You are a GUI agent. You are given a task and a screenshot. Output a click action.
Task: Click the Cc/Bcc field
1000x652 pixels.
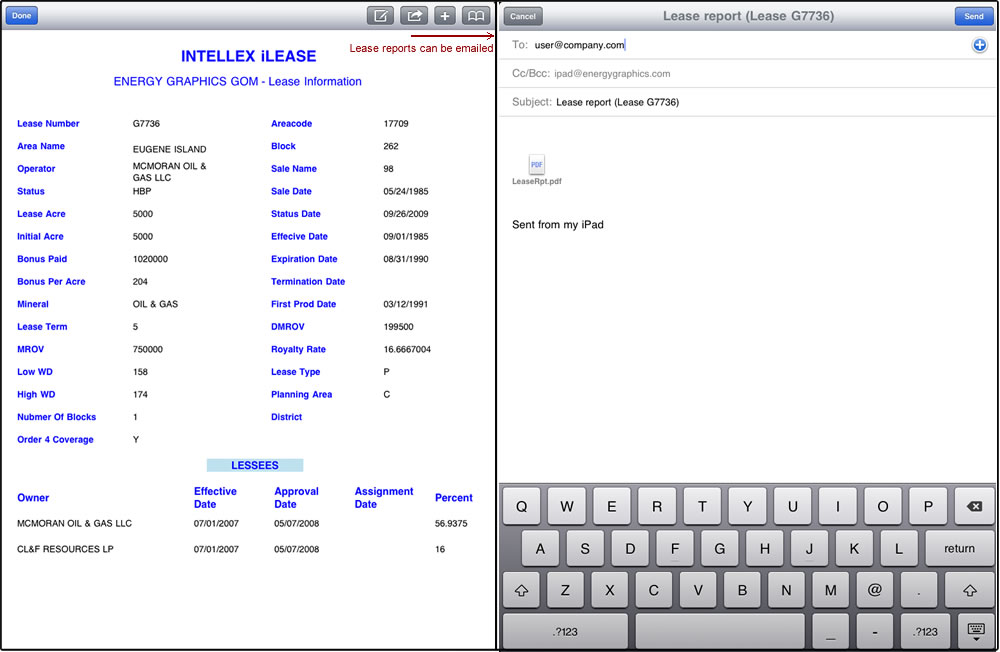(x=747, y=73)
